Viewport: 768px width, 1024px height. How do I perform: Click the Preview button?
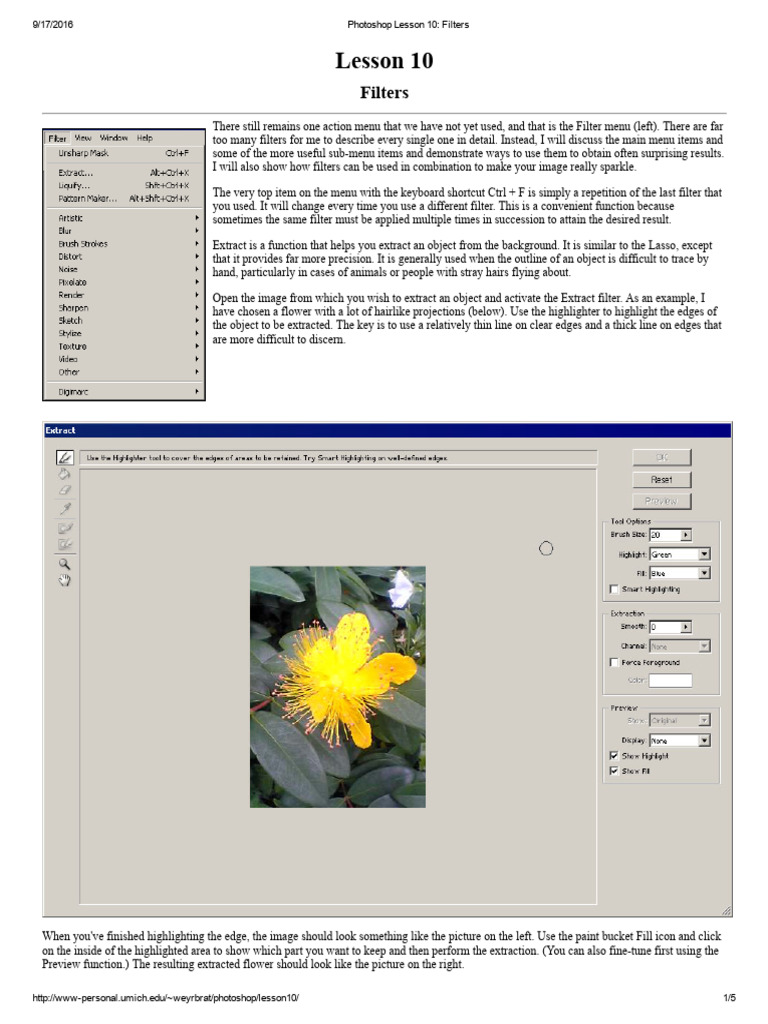coord(662,501)
